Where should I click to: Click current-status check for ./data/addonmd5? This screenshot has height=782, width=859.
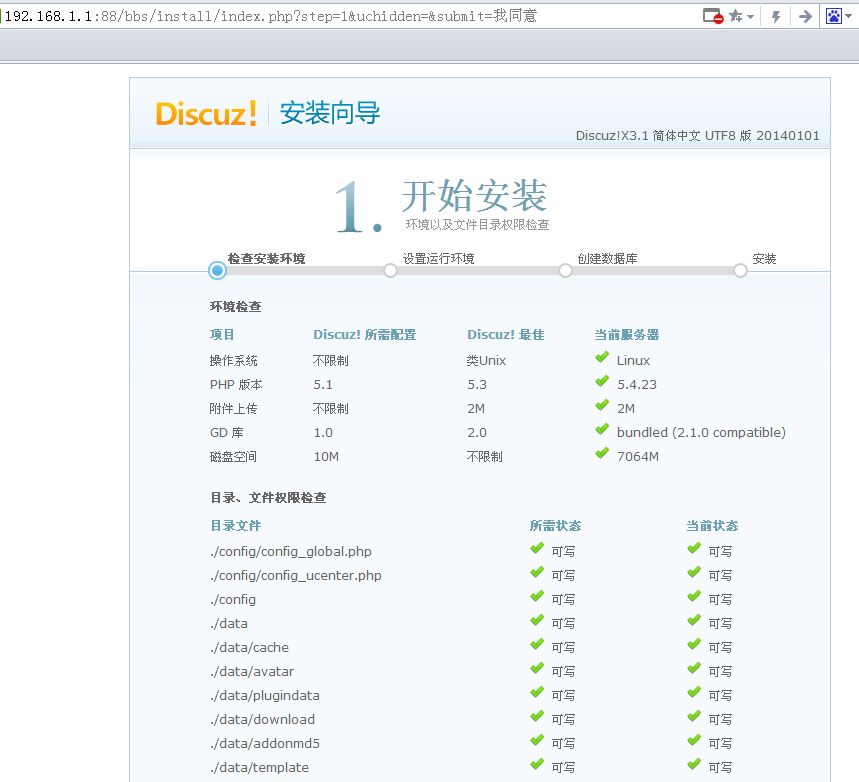pos(694,740)
